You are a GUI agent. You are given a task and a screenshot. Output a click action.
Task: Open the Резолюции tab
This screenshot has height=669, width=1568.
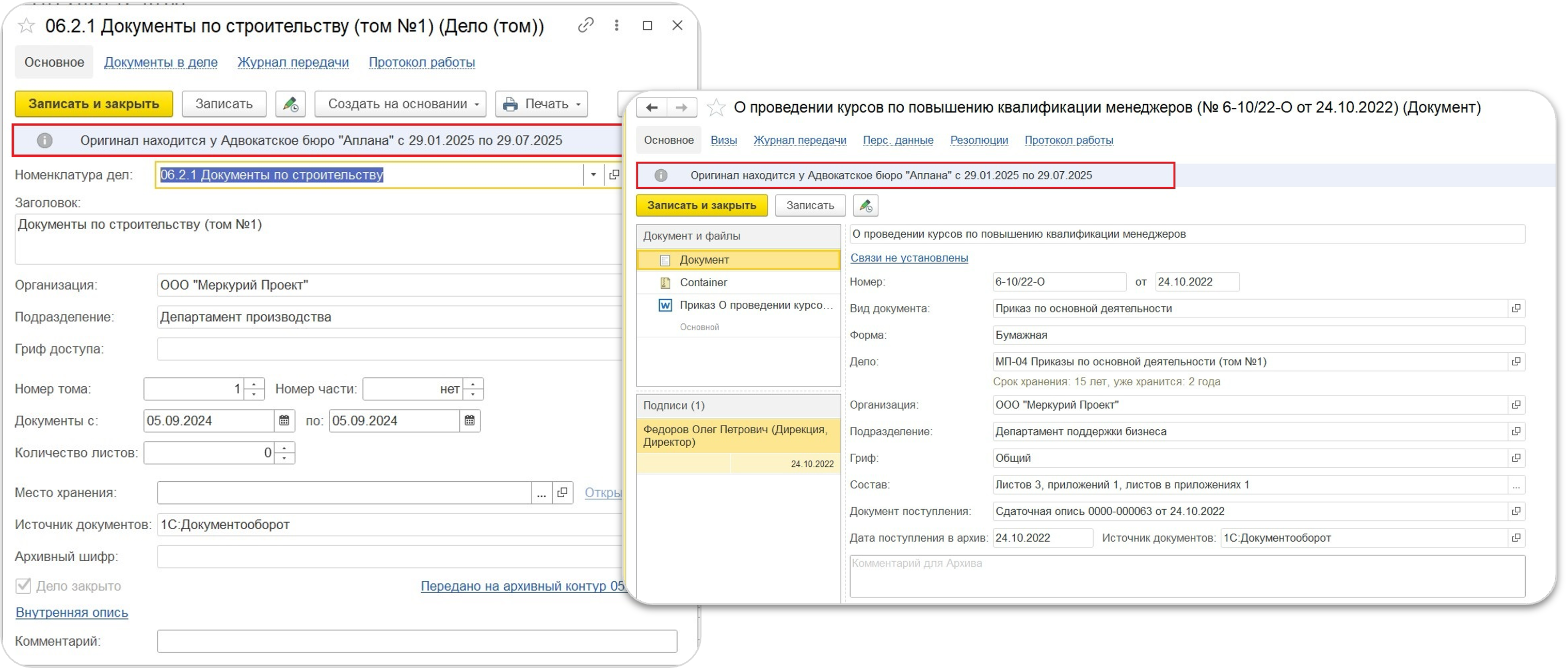(979, 140)
